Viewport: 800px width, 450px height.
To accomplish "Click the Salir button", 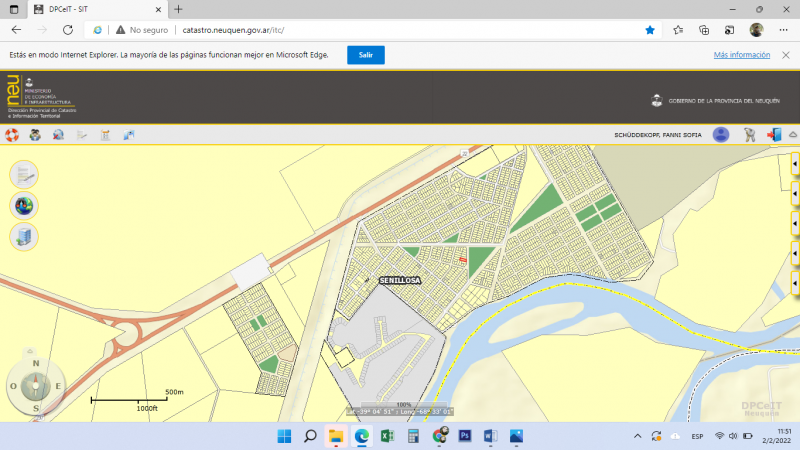I will click(366, 55).
